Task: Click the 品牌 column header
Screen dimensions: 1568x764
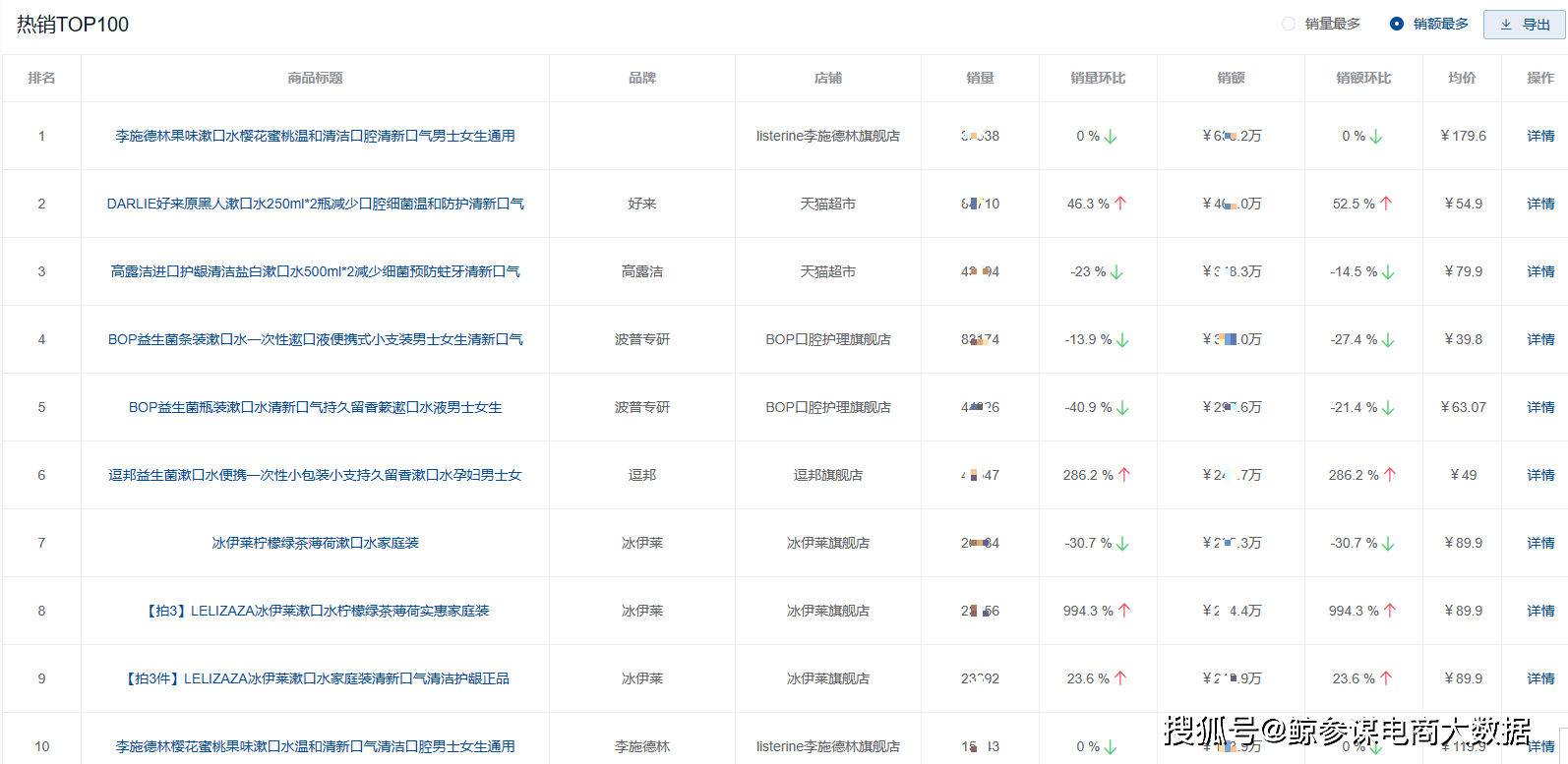Action: pyautogui.click(x=642, y=78)
